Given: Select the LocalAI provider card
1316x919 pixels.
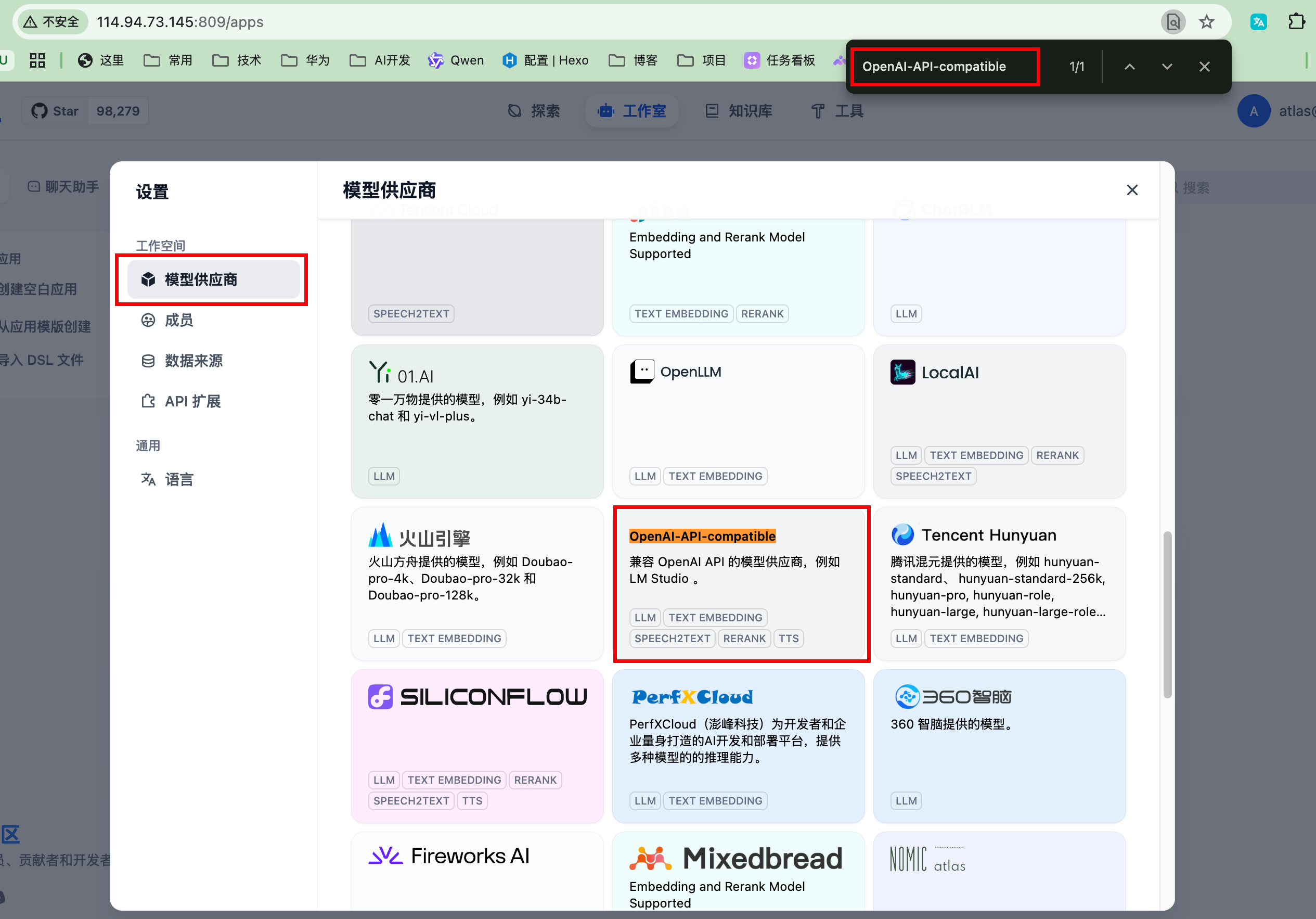Looking at the screenshot, I should tap(999, 422).
